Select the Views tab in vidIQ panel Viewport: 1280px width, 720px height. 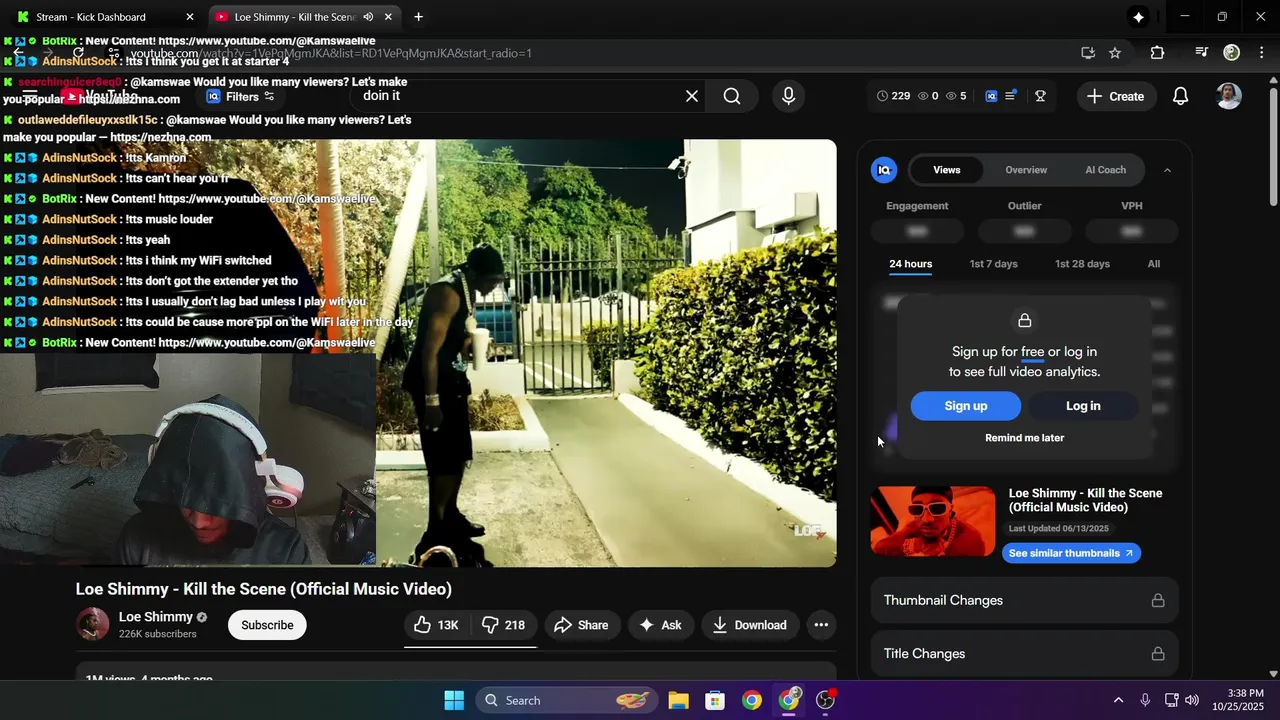click(947, 170)
